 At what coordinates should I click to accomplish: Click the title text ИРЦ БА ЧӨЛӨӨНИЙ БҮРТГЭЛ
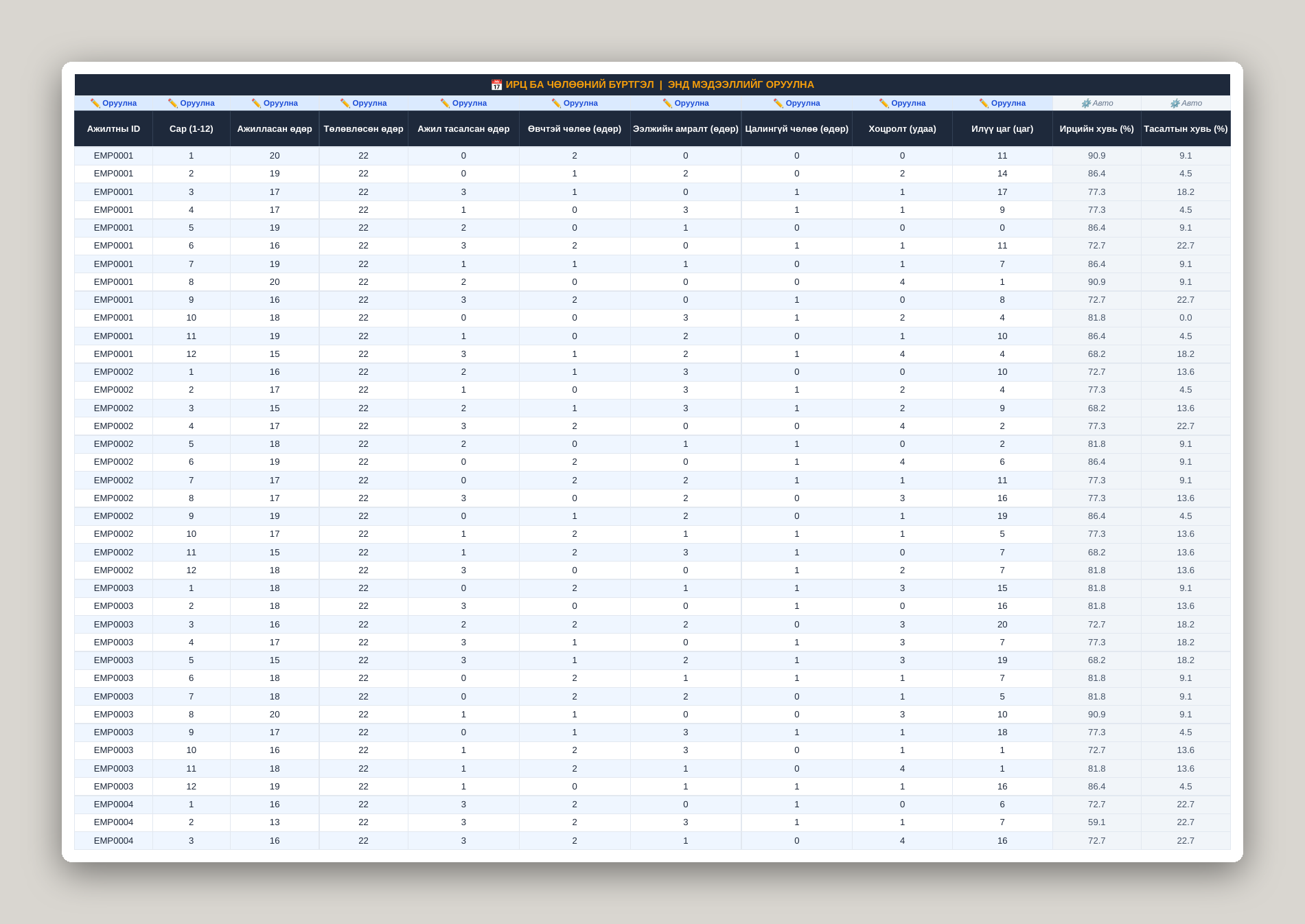579,84
